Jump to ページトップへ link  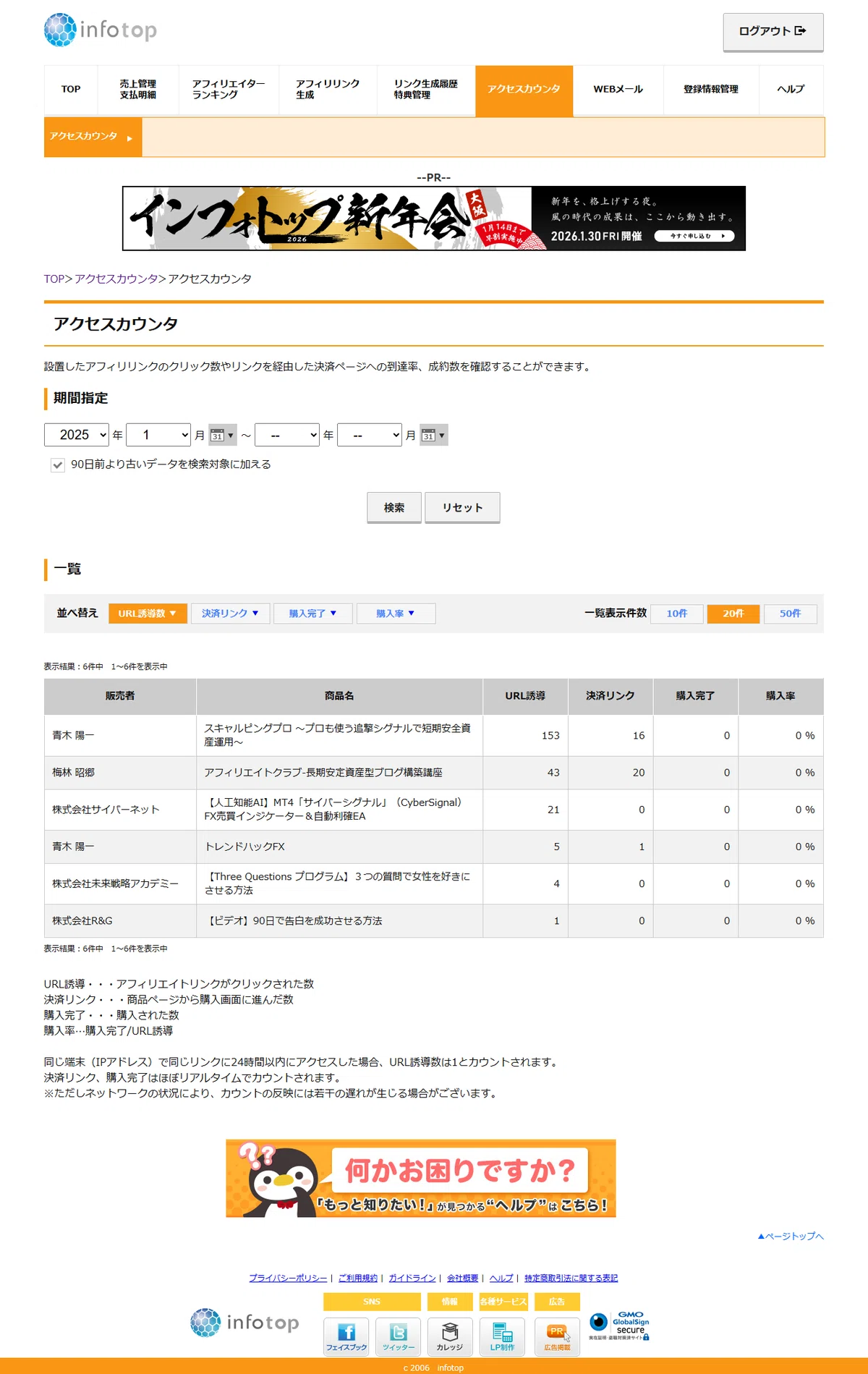tap(791, 1237)
